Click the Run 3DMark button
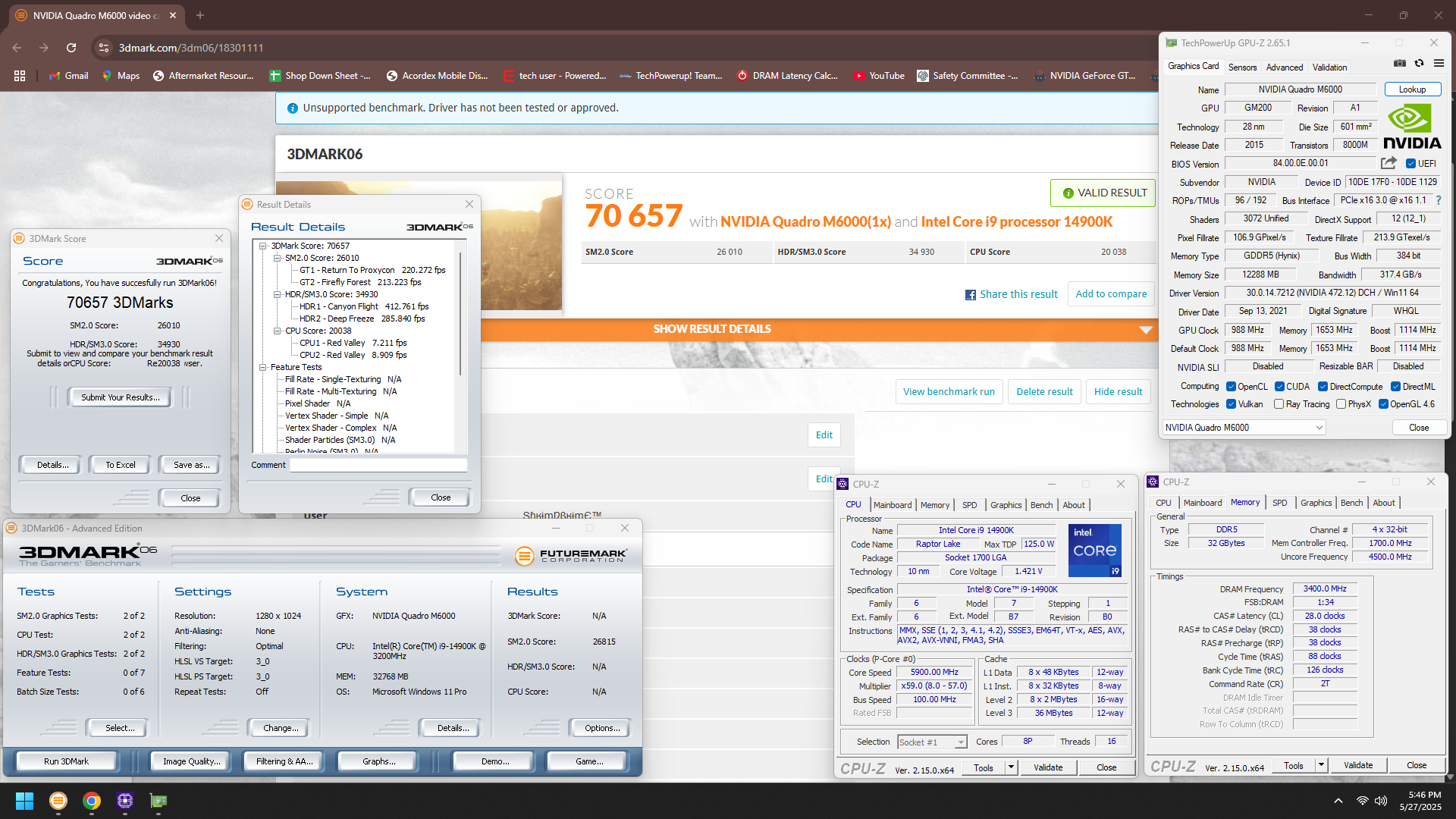1456x819 pixels. (66, 761)
